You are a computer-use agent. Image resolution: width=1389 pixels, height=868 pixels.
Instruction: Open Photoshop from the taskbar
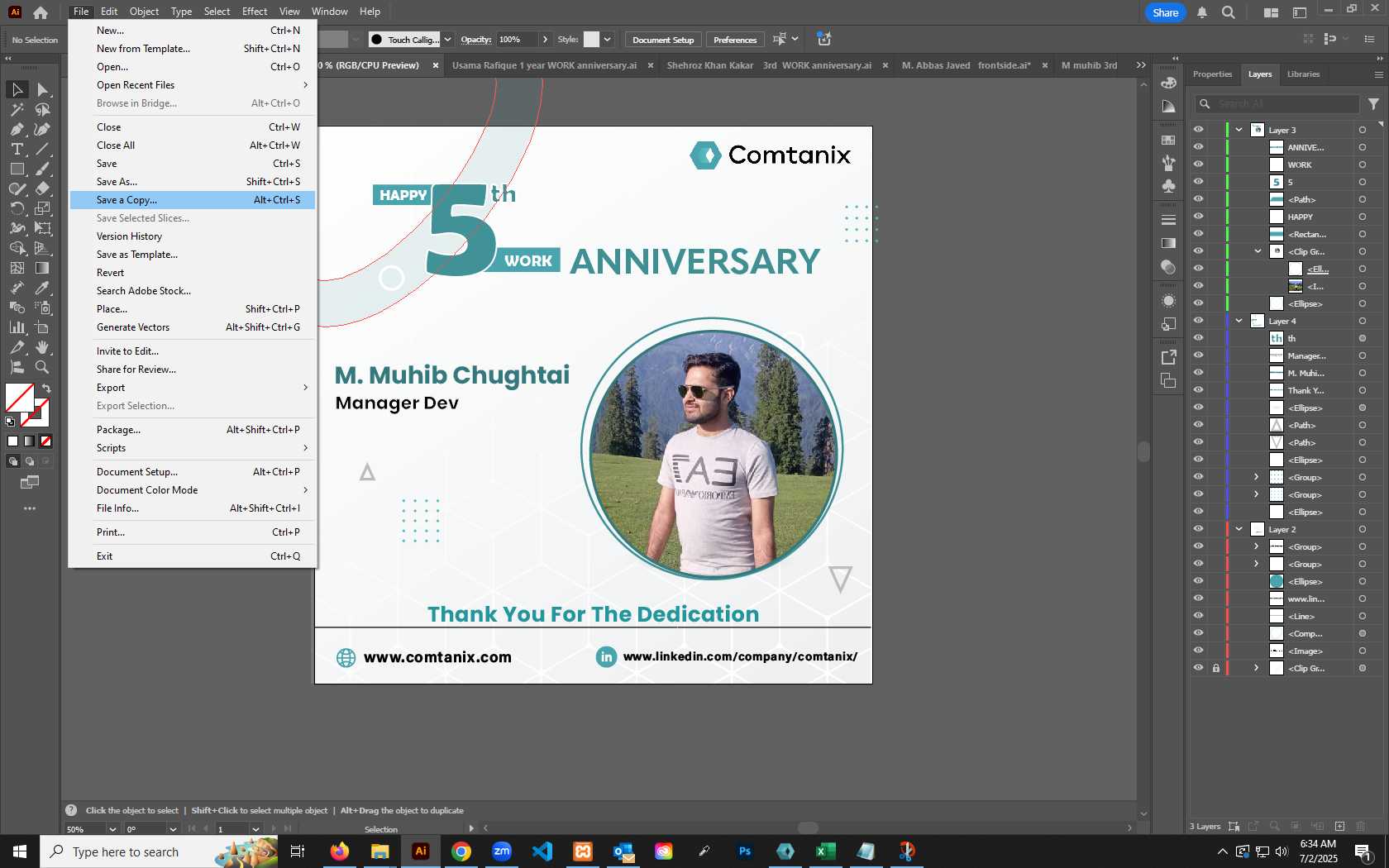745,851
